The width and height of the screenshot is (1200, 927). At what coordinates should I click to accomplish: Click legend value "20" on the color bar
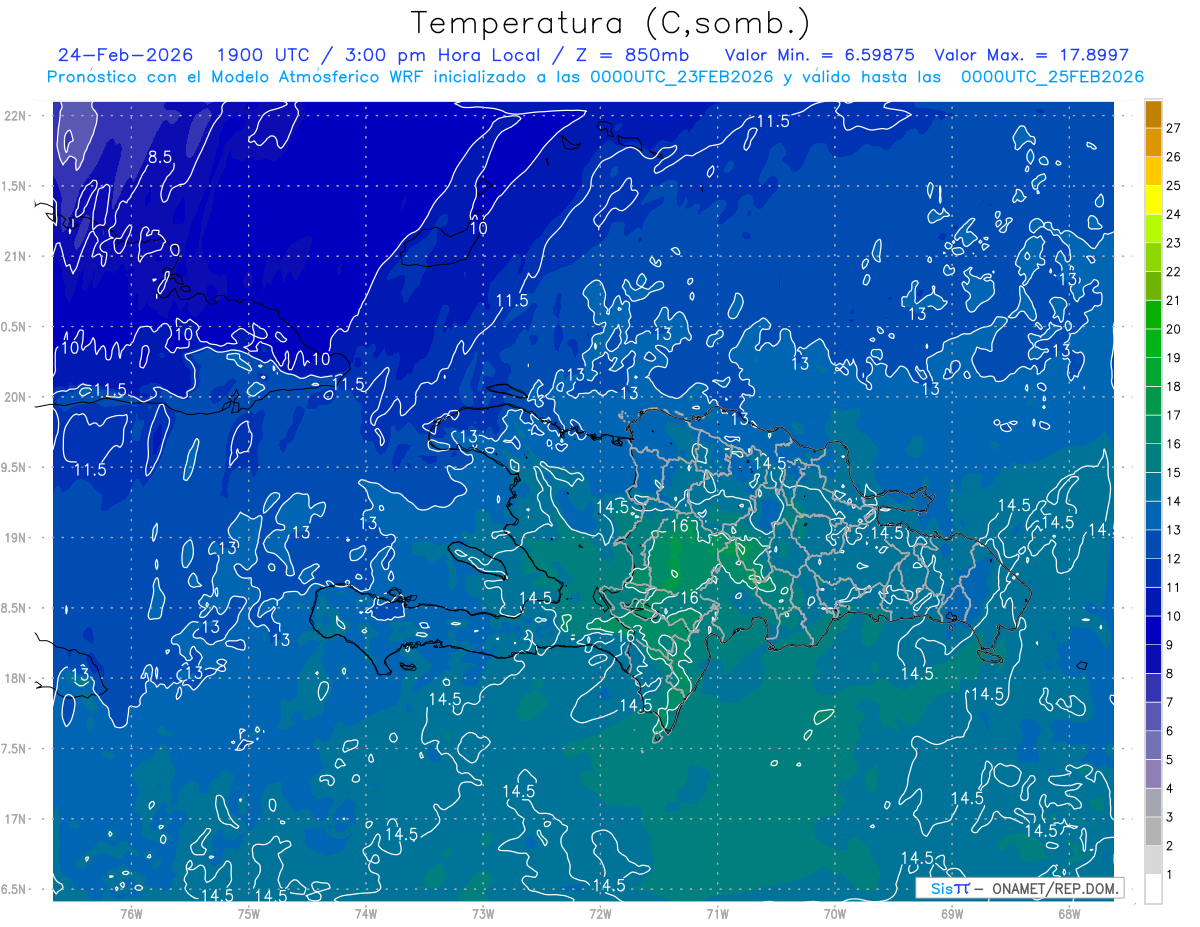1173,329
